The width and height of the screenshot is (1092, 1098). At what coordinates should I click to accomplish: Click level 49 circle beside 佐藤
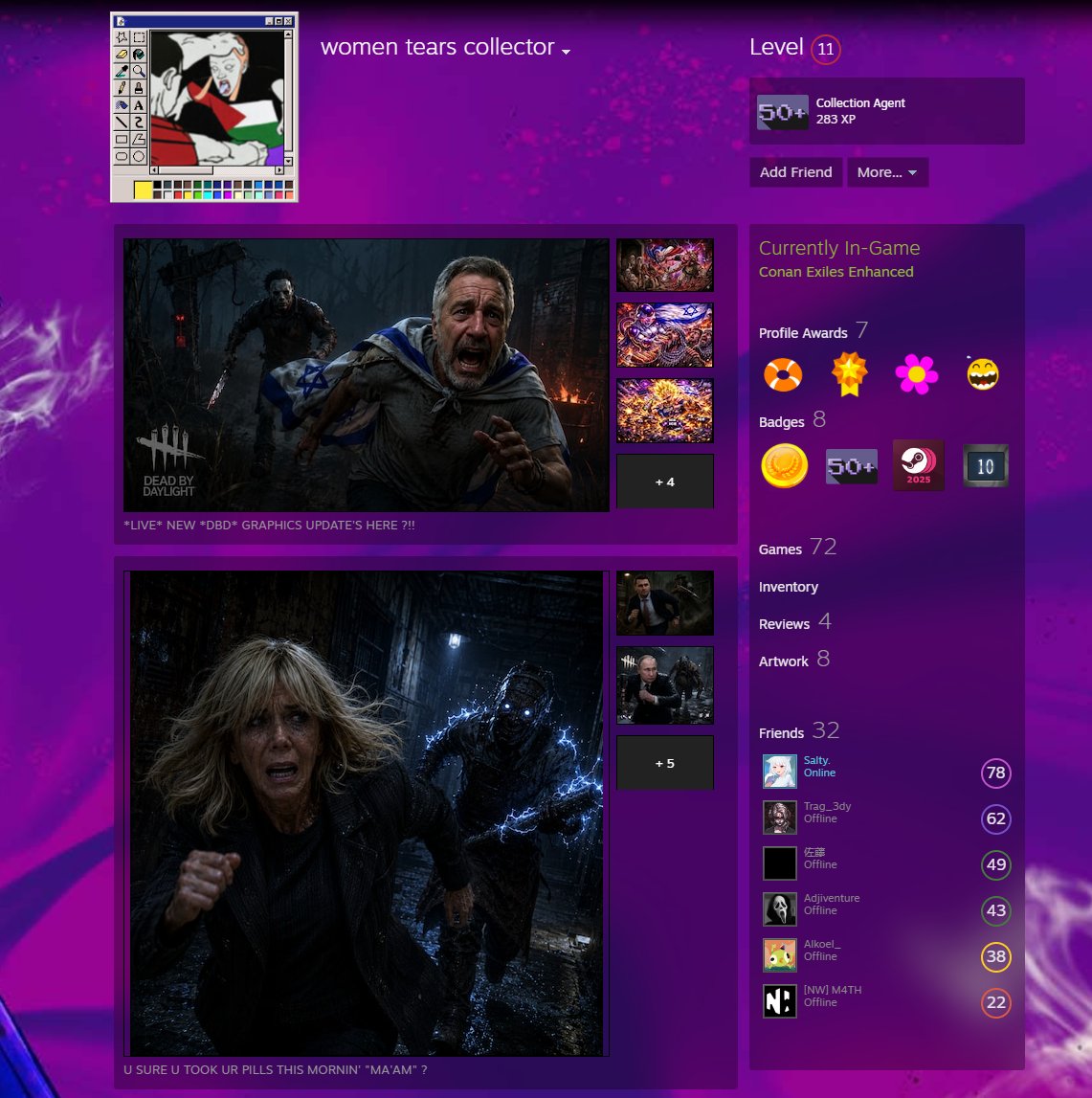(x=995, y=864)
